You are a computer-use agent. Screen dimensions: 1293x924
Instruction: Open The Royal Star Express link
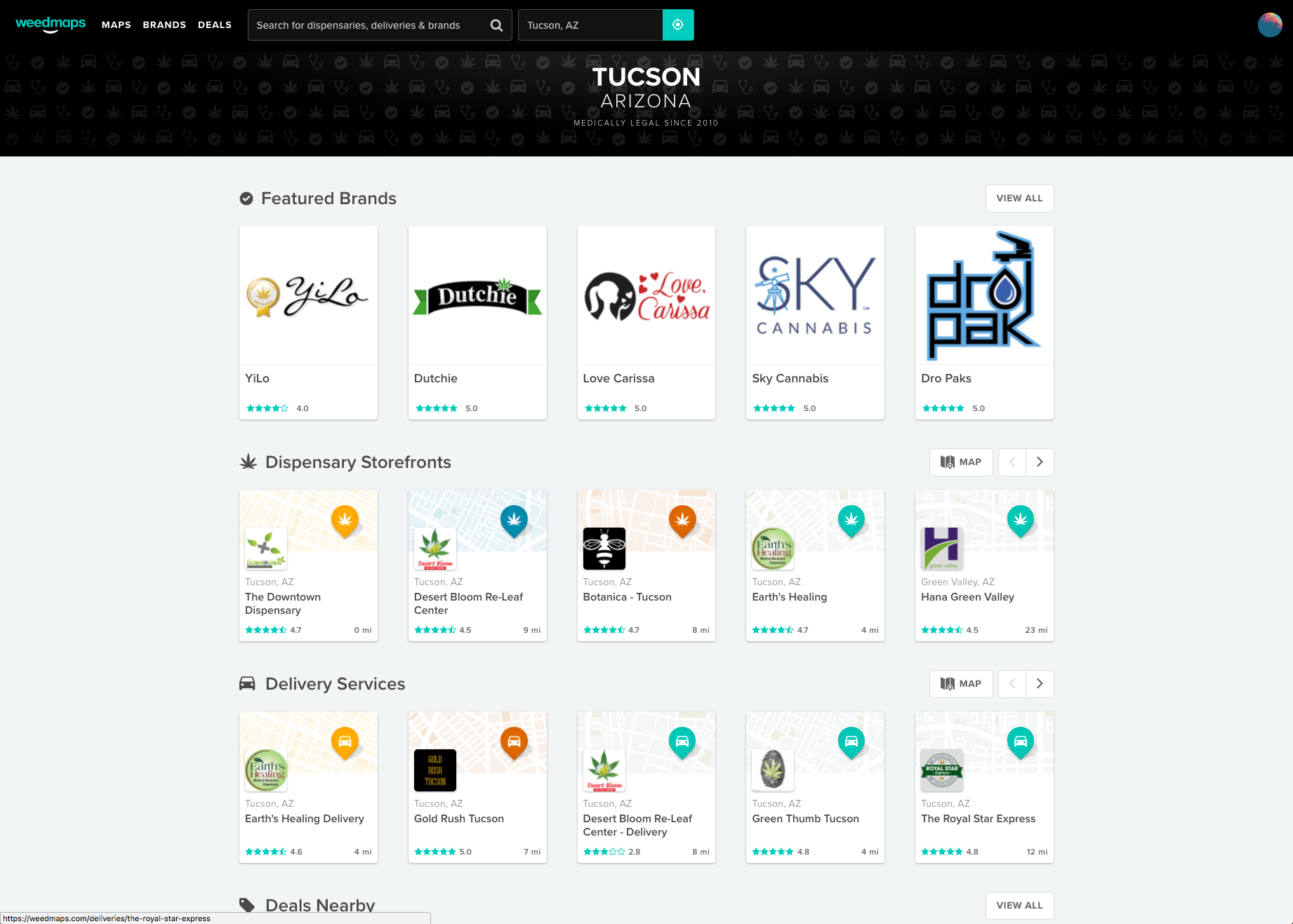(978, 819)
